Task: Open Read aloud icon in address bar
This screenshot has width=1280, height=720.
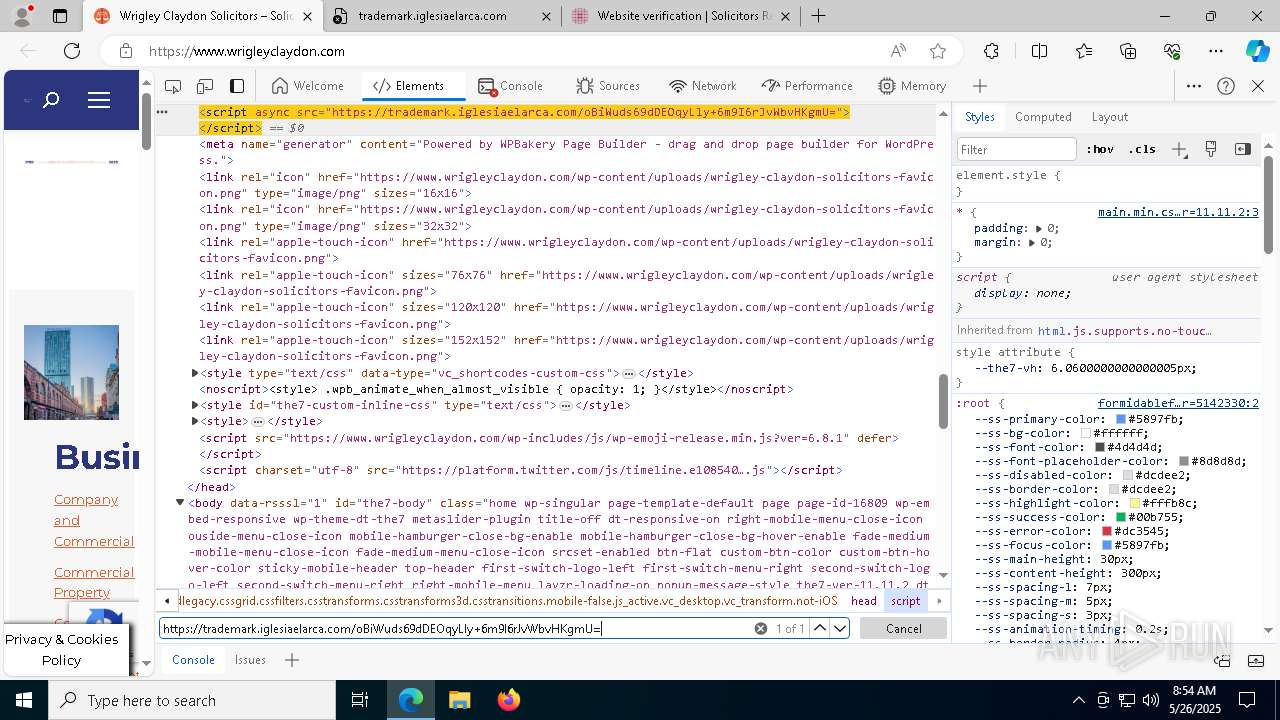Action: coord(898,51)
